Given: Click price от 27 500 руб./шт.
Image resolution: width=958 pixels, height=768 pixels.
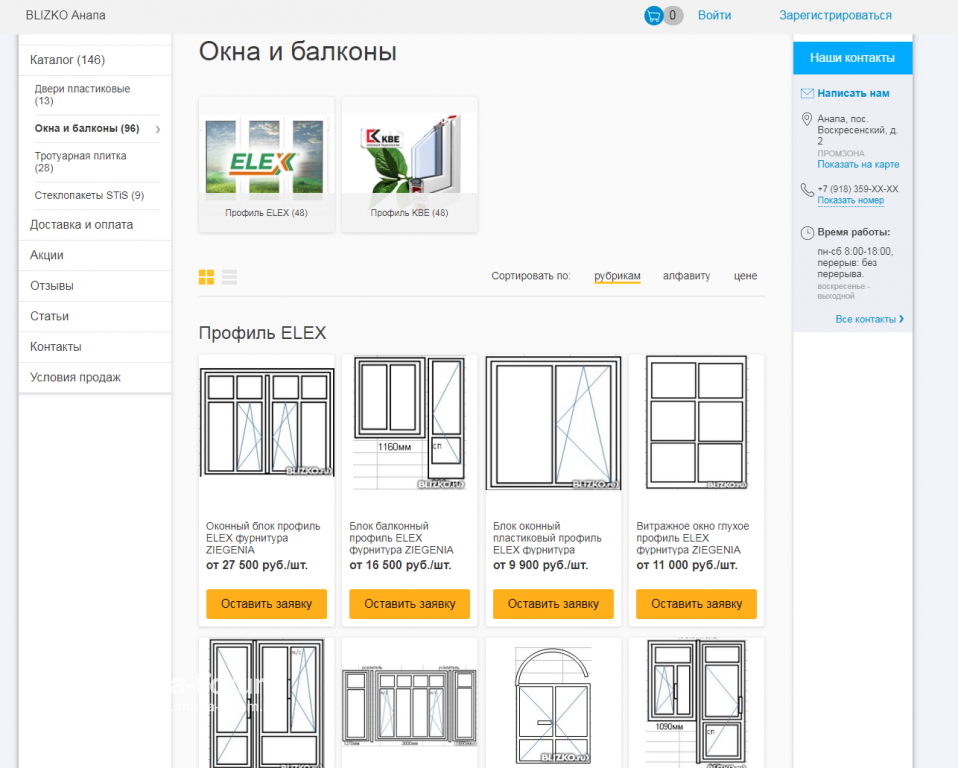Looking at the screenshot, I should click(x=257, y=565).
